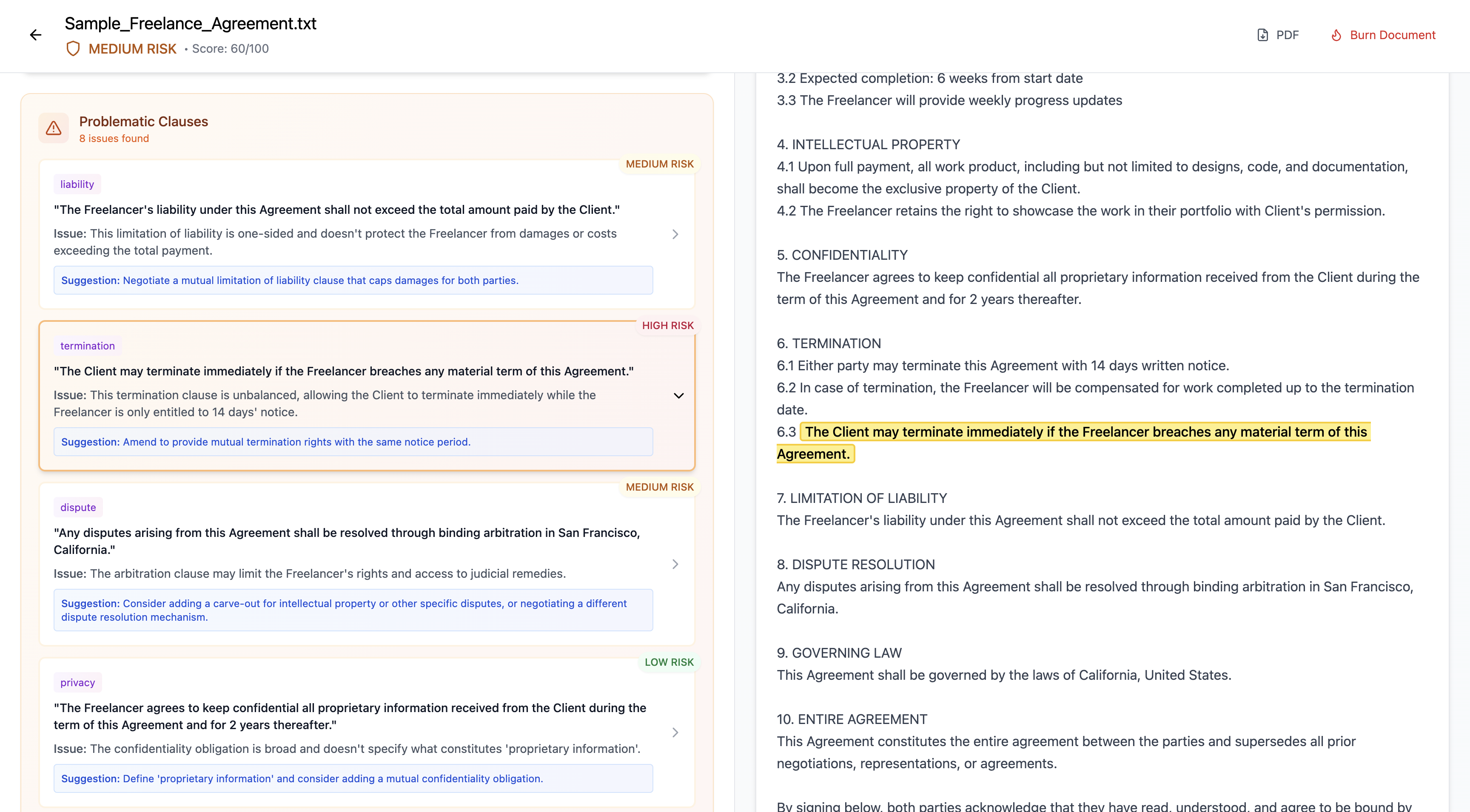
Task: Click the warning triangle icon in Problematic Clauses
Action: point(54,128)
